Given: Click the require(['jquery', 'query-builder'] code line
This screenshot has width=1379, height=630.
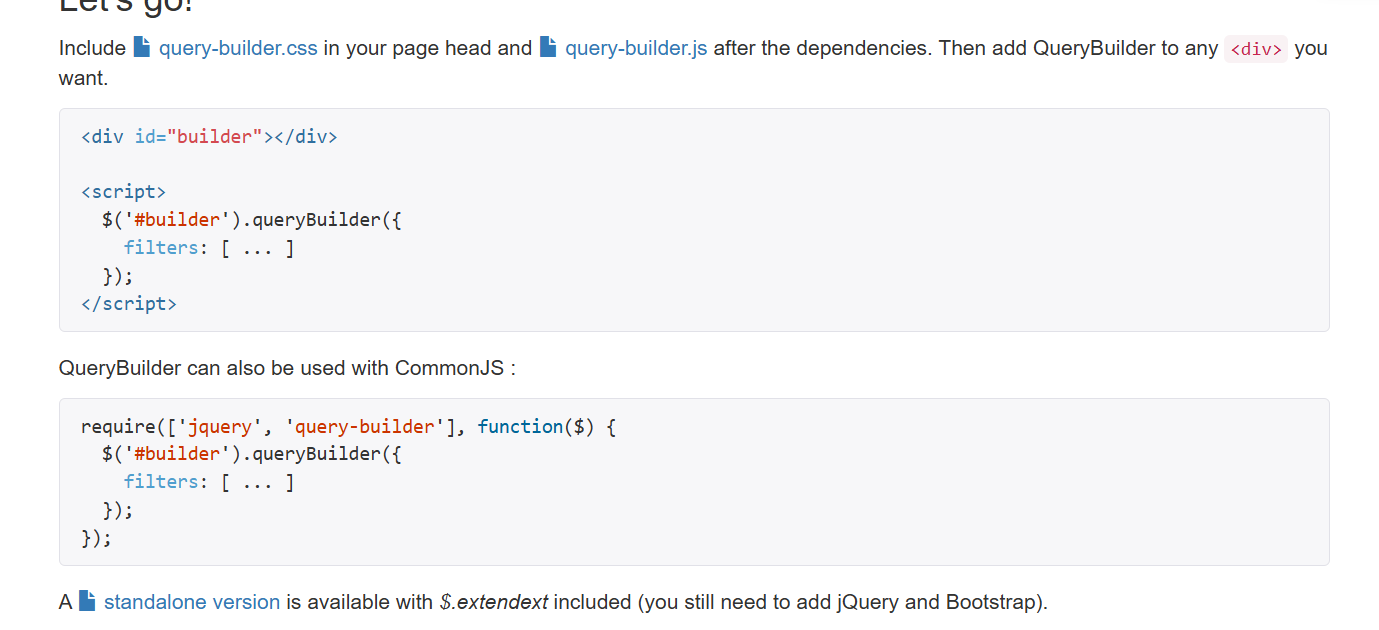Looking at the screenshot, I should pos(349,427).
